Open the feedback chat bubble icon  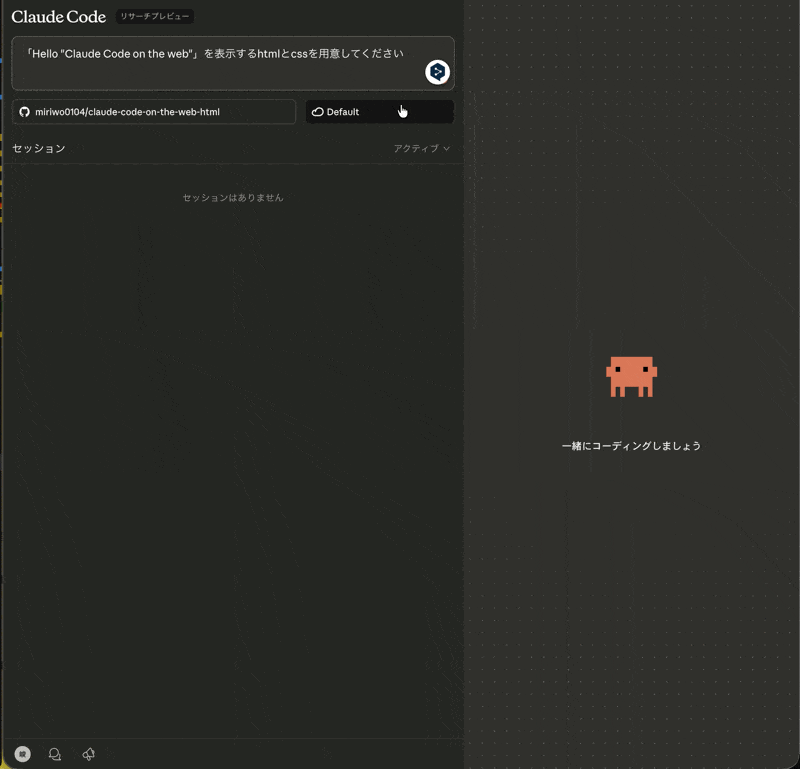pyautogui.click(x=55, y=754)
